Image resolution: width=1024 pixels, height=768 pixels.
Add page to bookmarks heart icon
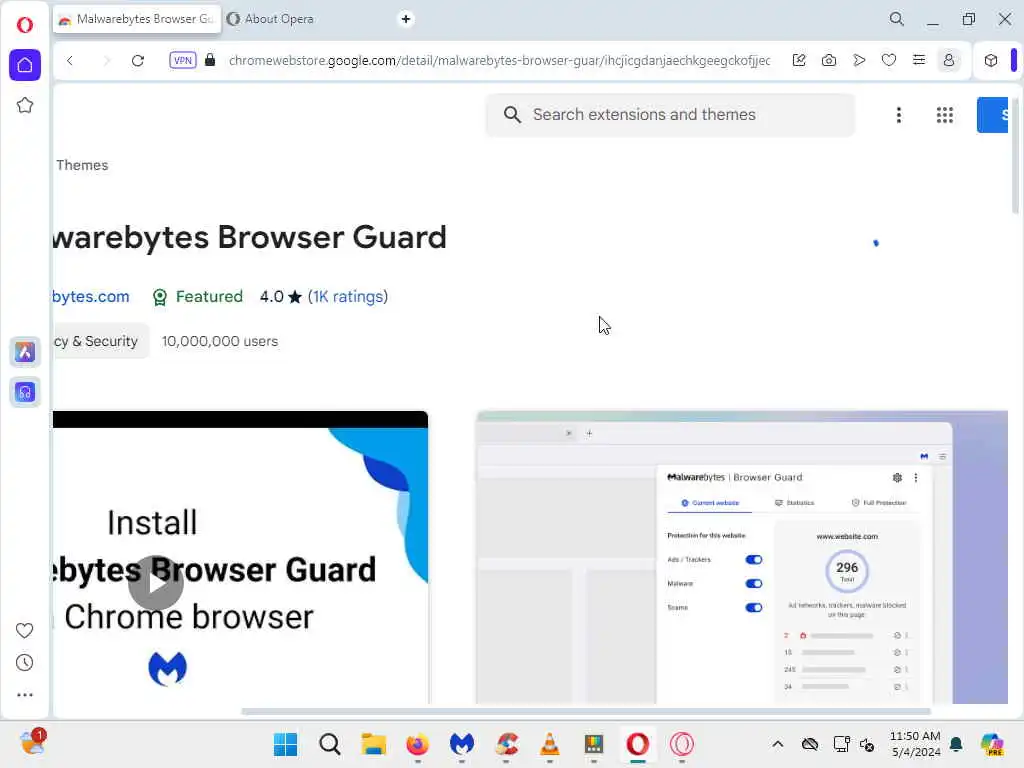889,60
